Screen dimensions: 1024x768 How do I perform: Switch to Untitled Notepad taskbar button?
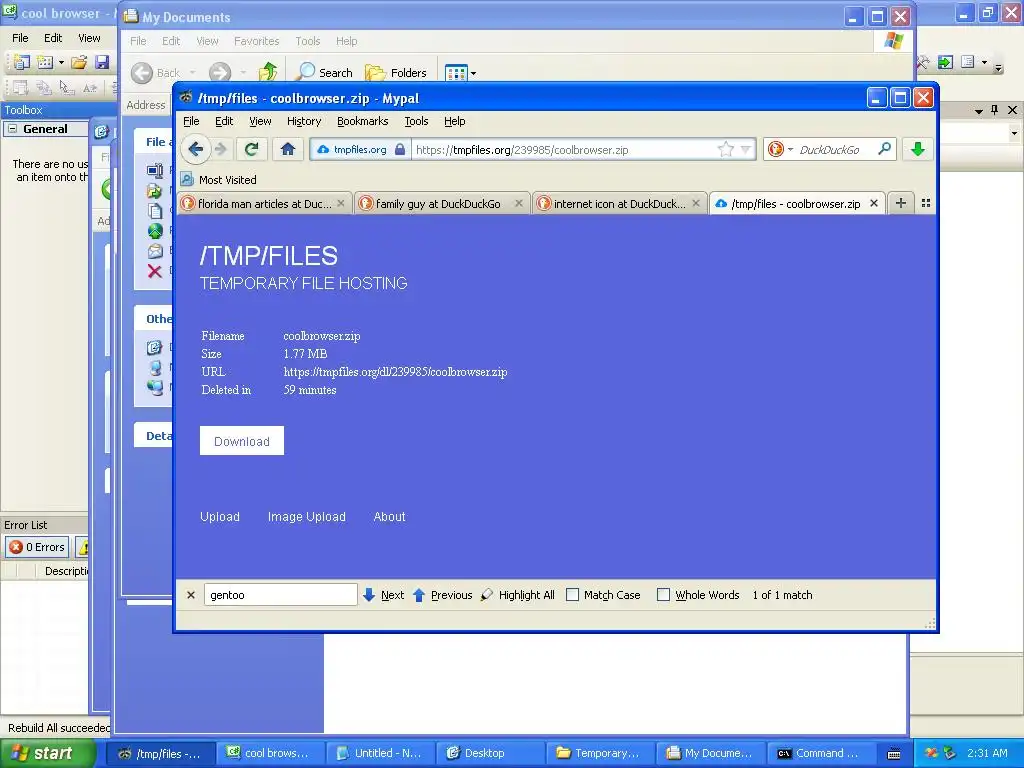(379, 753)
